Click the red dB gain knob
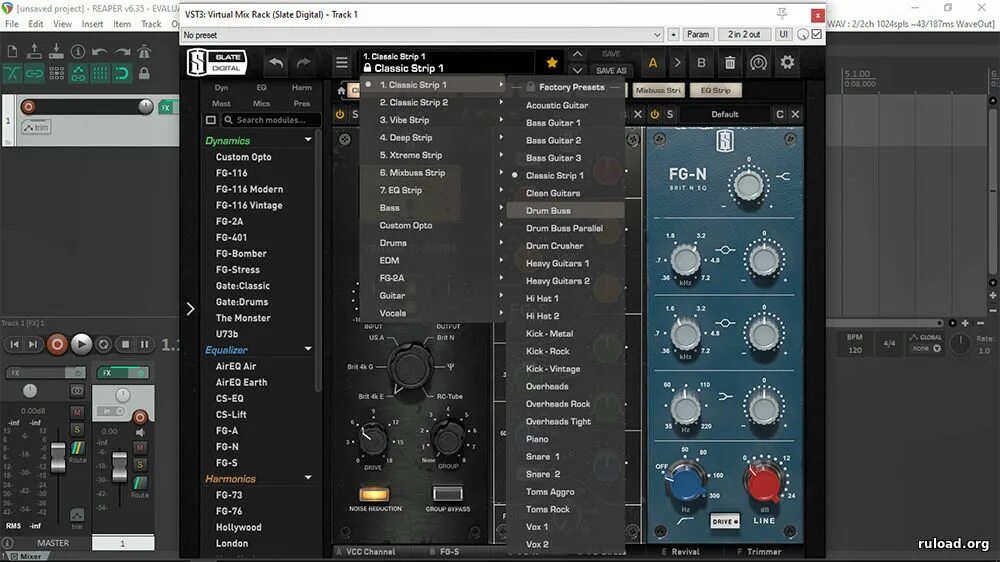The height and width of the screenshot is (562, 1000). [x=762, y=483]
